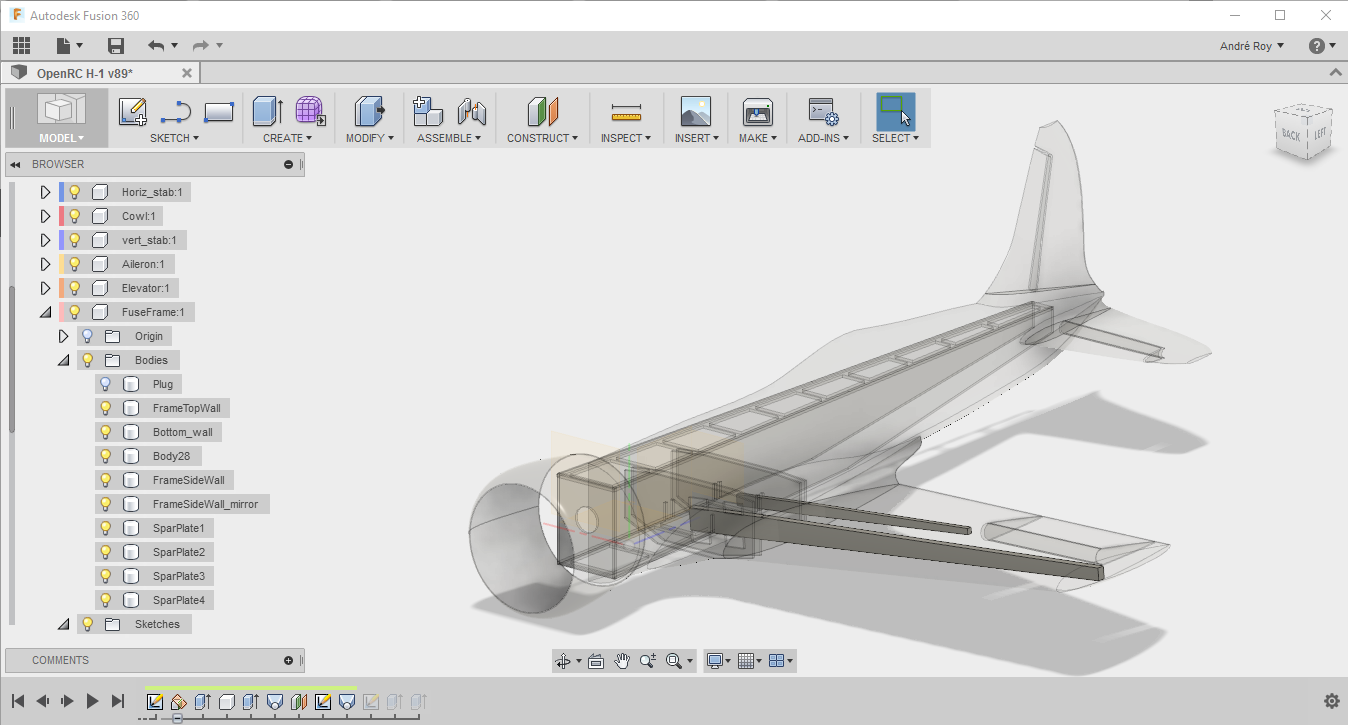The height and width of the screenshot is (725, 1348).
Task: Click the timeline settings gear icon
Action: [x=1331, y=701]
